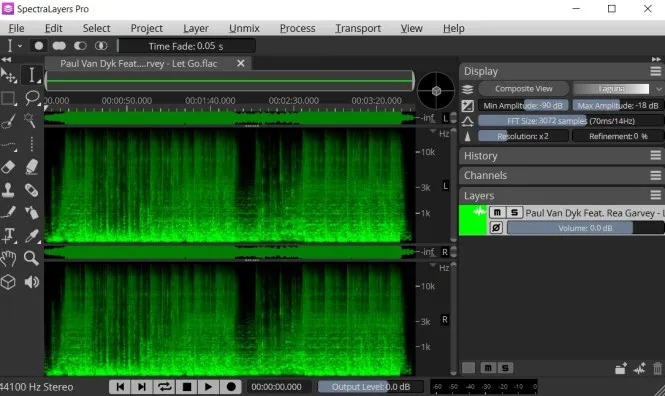Click the 3D orientation compass widget
This screenshot has height=396, width=665.
[x=436, y=90]
